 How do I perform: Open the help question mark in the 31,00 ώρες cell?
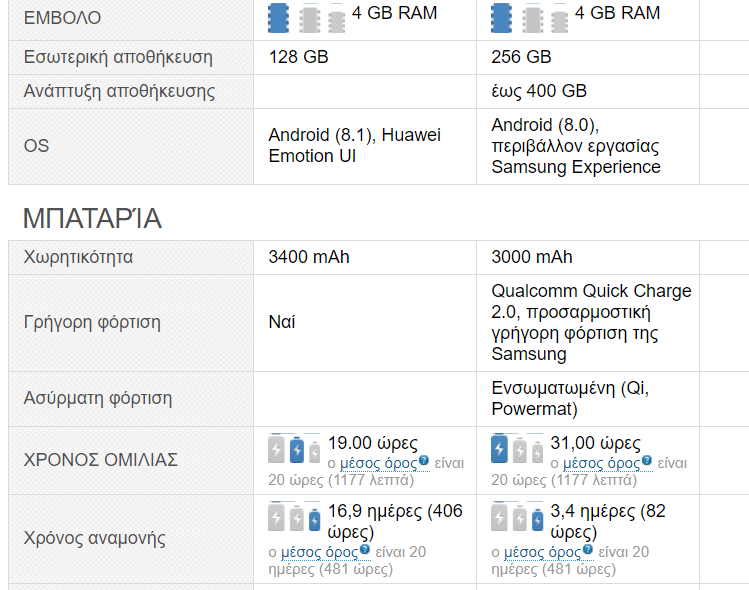(x=646, y=461)
